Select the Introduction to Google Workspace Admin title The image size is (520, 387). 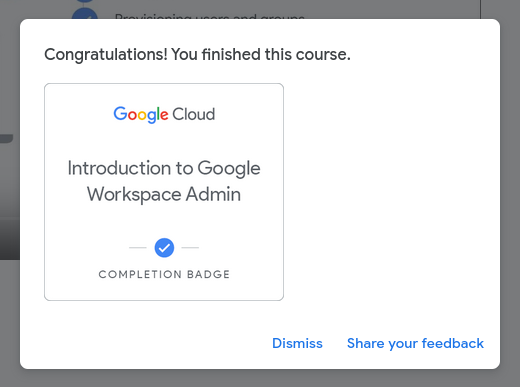(164, 181)
